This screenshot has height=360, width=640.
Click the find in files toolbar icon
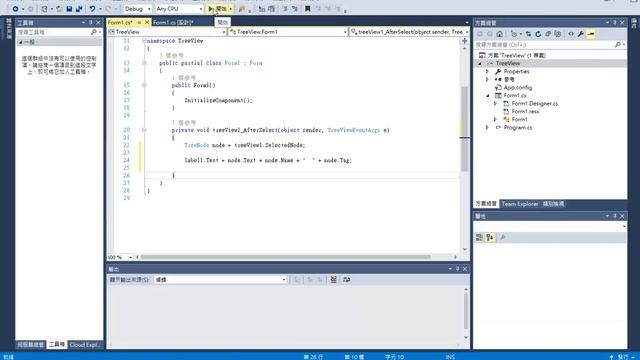tap(242, 9)
